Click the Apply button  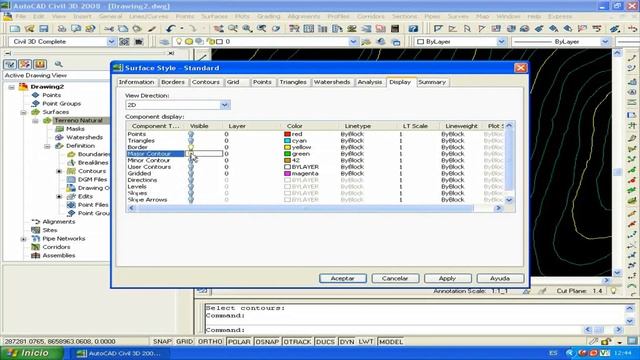(x=447, y=278)
